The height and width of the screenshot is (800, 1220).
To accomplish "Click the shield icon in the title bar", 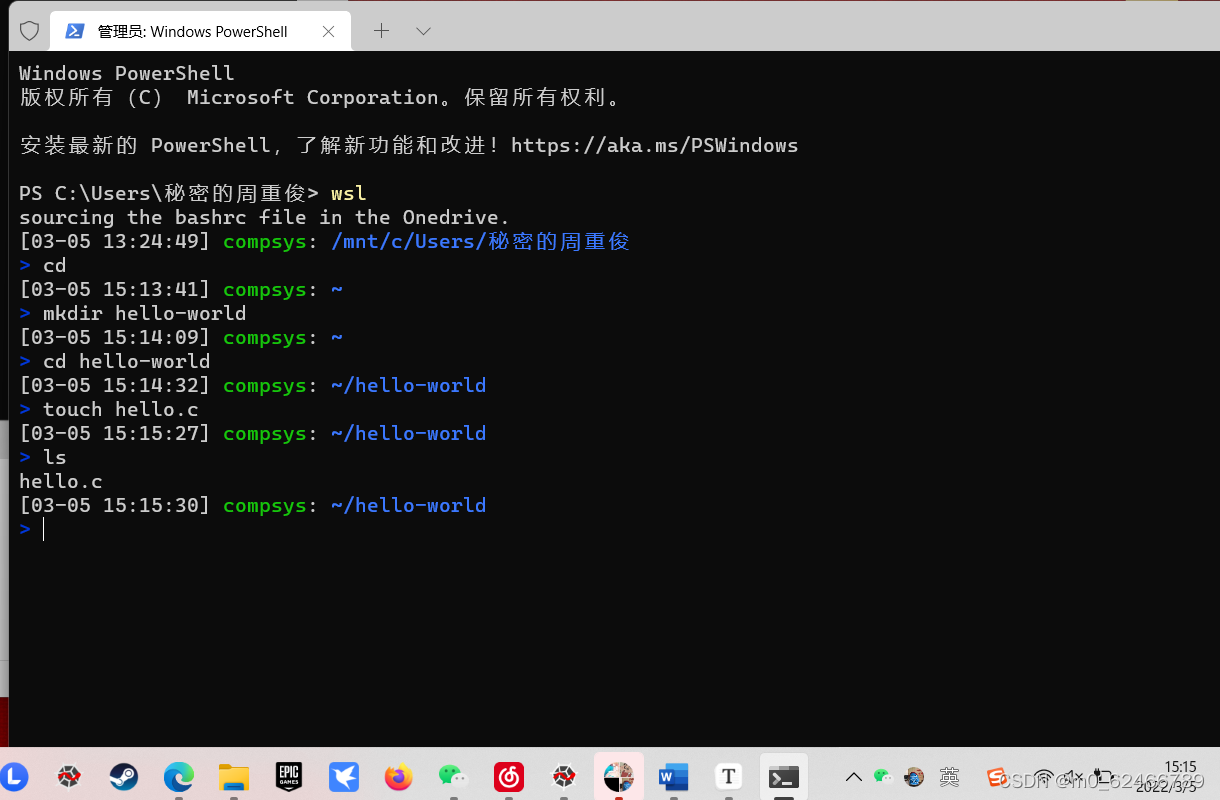I will tap(29, 31).
